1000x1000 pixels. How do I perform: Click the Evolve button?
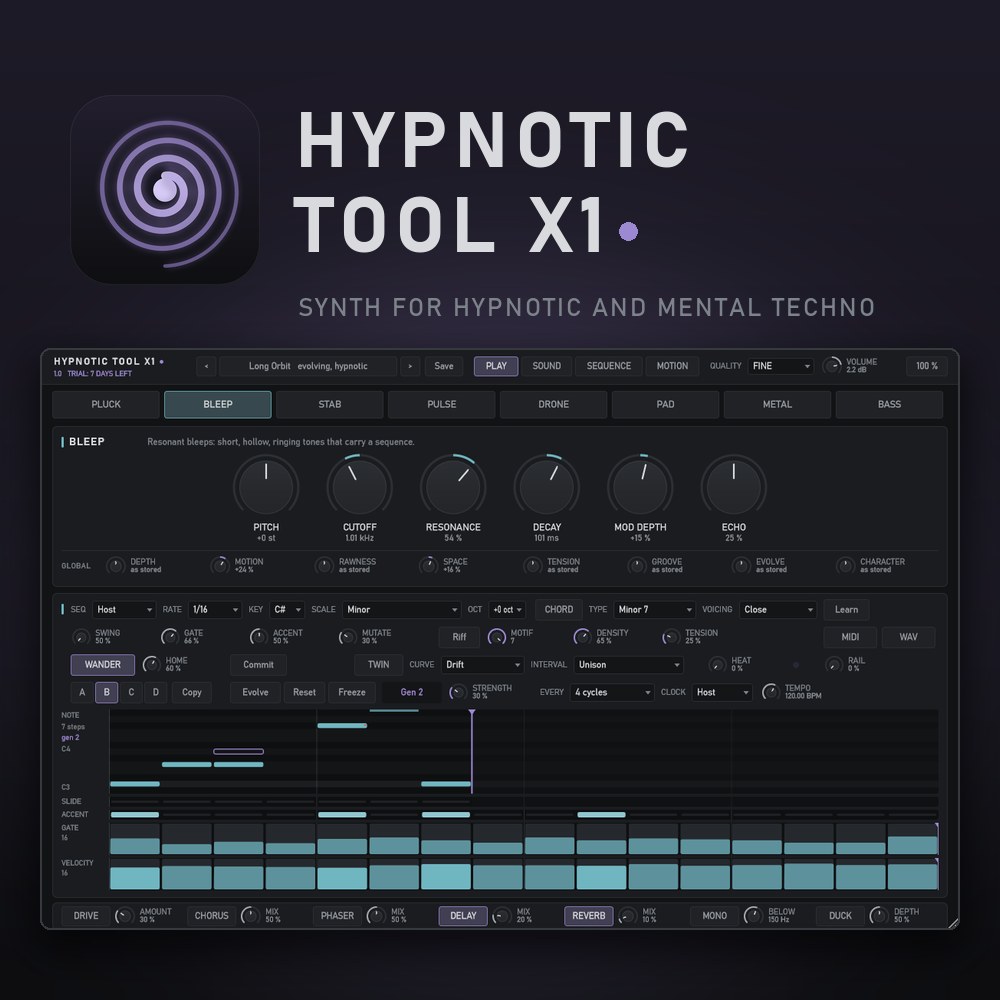[x=255, y=692]
